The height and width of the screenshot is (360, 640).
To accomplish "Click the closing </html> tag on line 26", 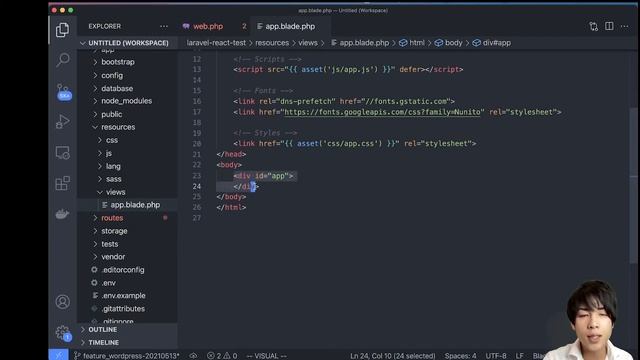I will coord(231,207).
